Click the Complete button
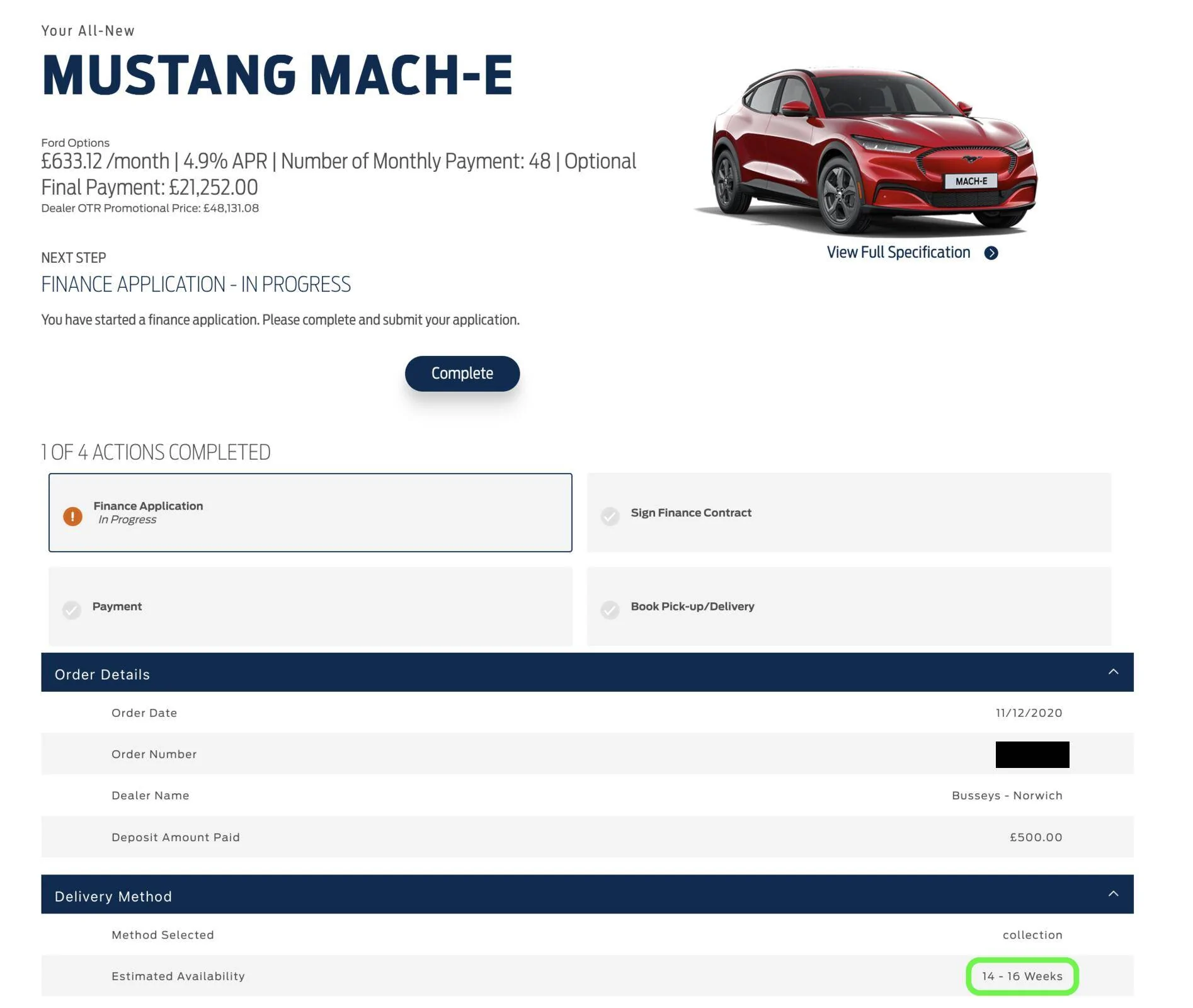Screen dimensions: 1193x1008 (x=462, y=374)
